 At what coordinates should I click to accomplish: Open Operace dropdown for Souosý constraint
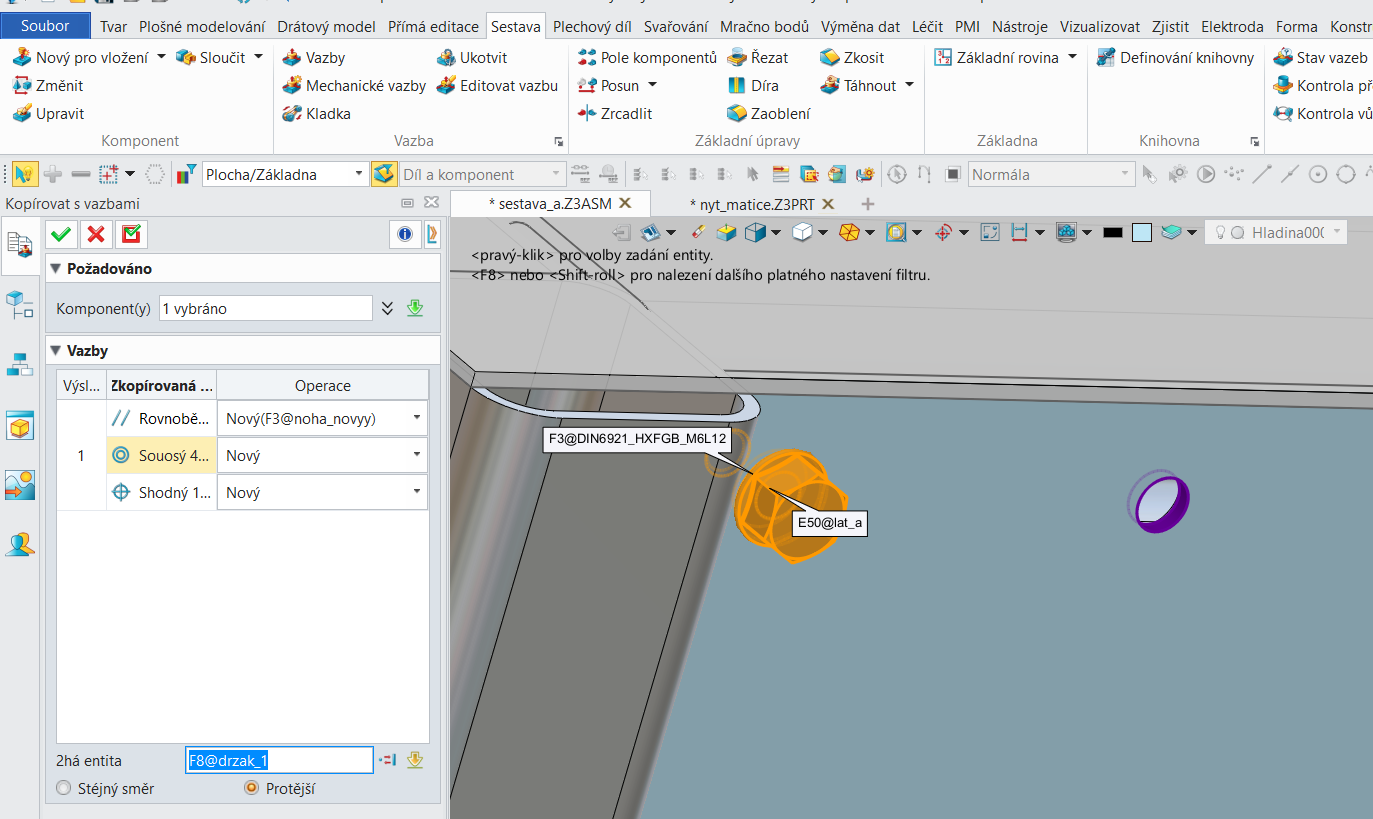tap(416, 456)
